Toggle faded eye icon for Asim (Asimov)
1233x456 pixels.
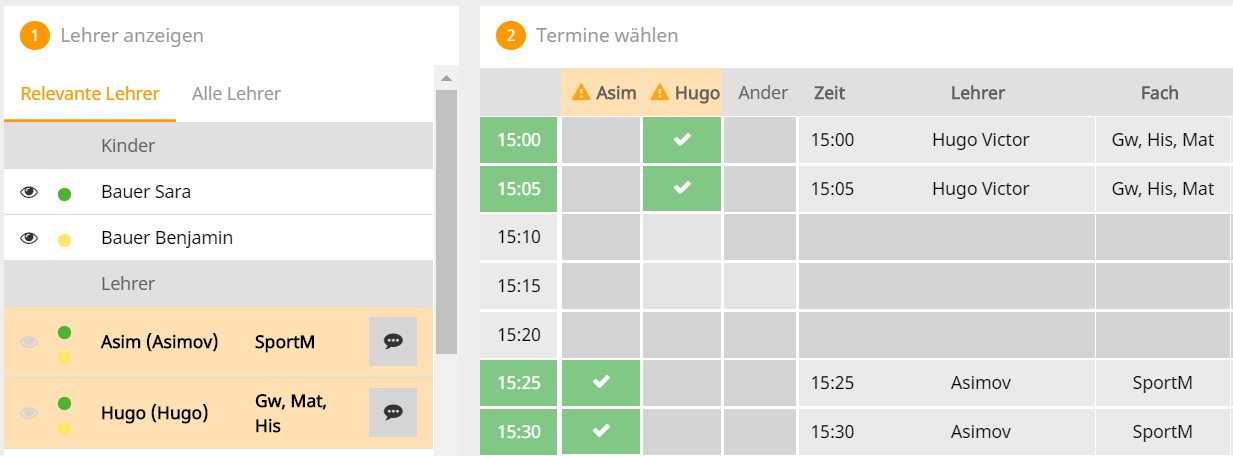tap(29, 343)
